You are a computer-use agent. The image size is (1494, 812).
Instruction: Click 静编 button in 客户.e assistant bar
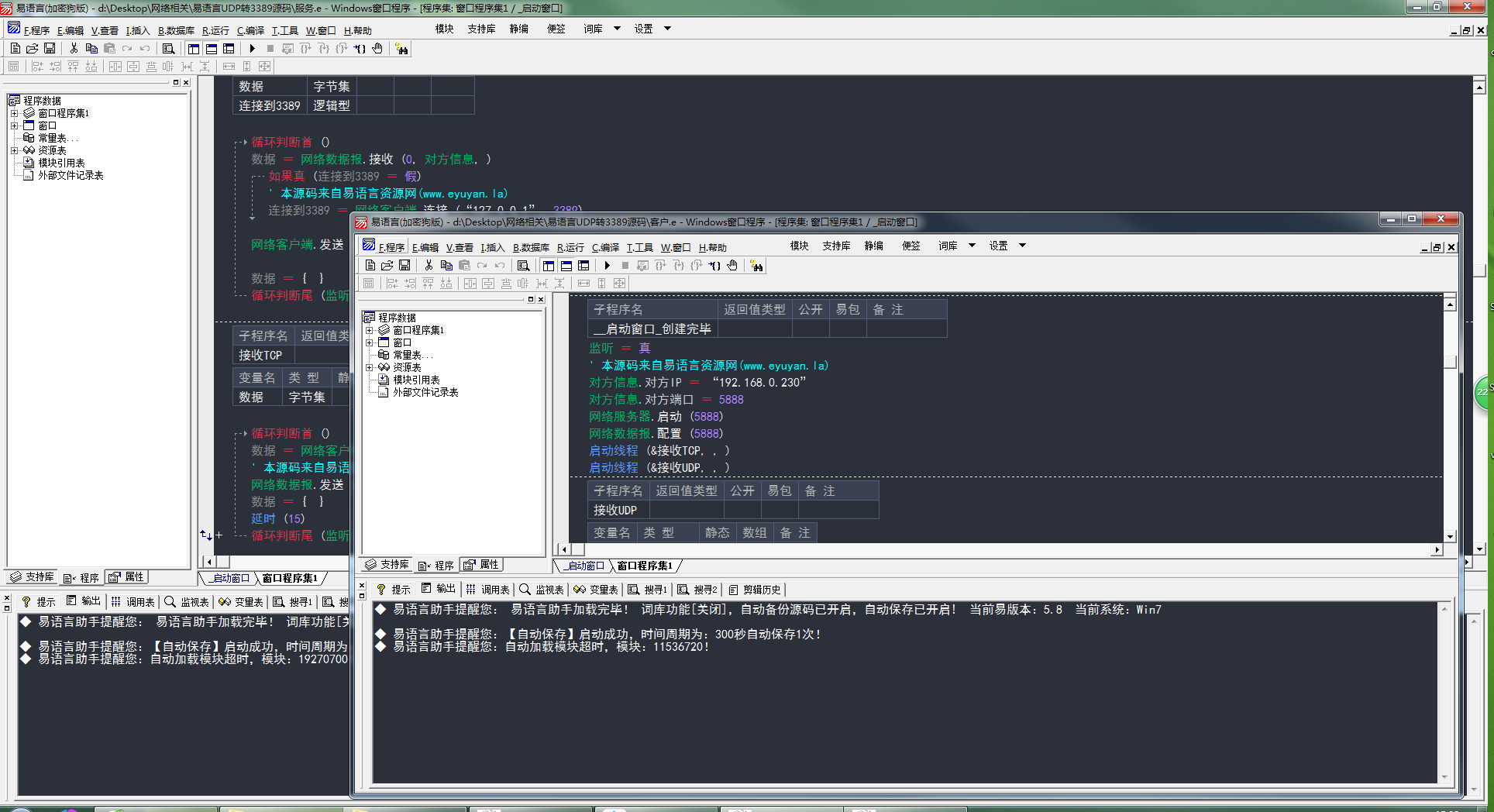point(873,246)
